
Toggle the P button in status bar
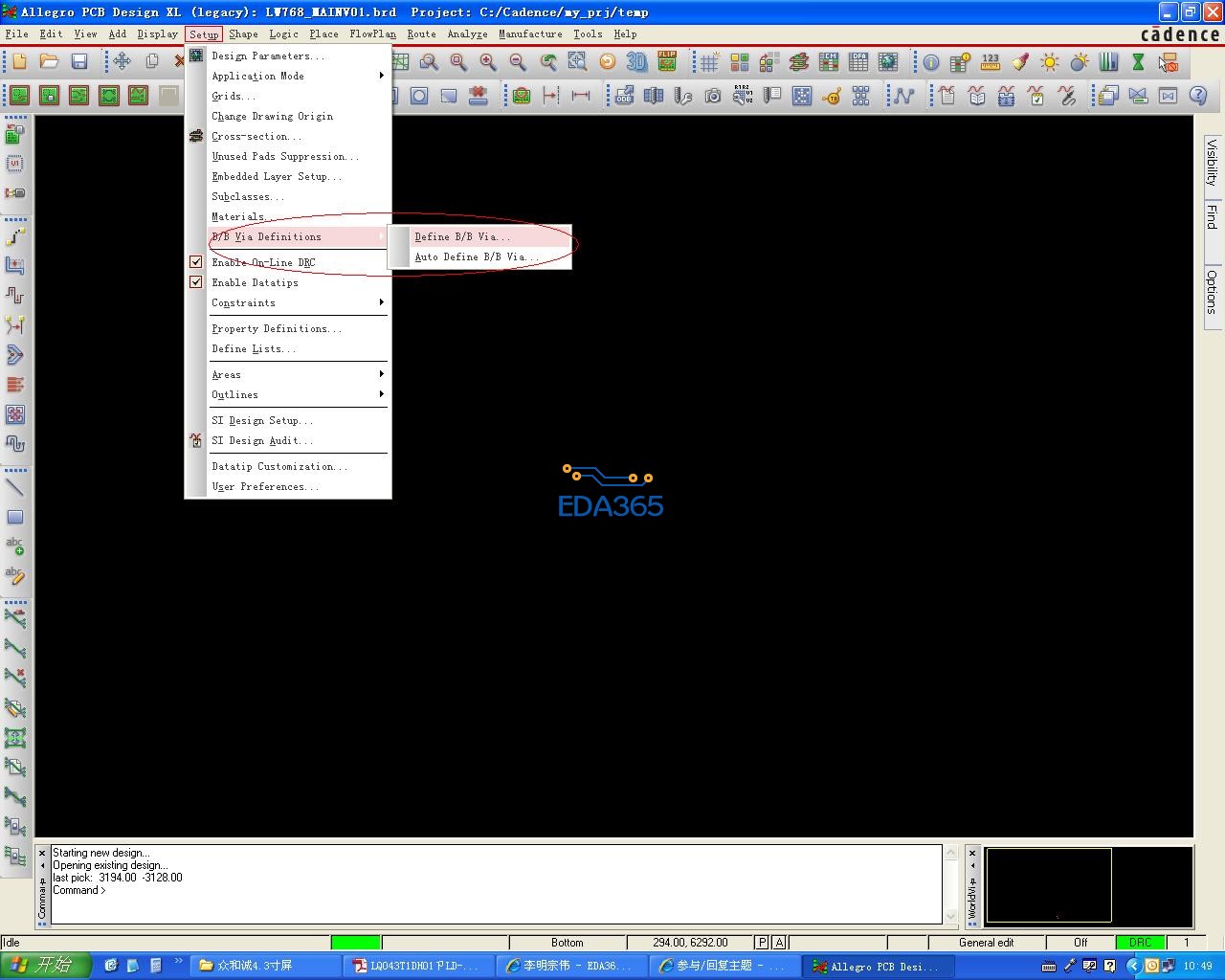pos(762,943)
